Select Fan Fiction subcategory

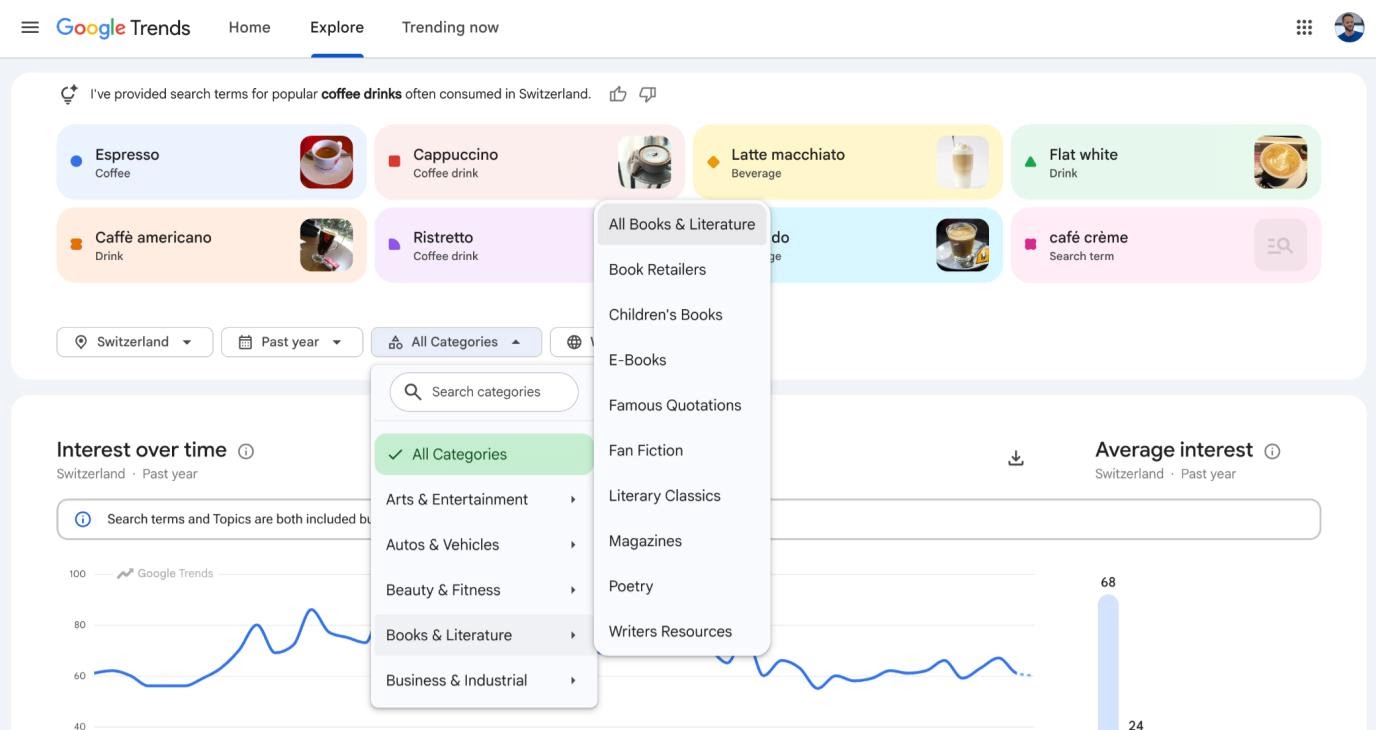[682, 451]
